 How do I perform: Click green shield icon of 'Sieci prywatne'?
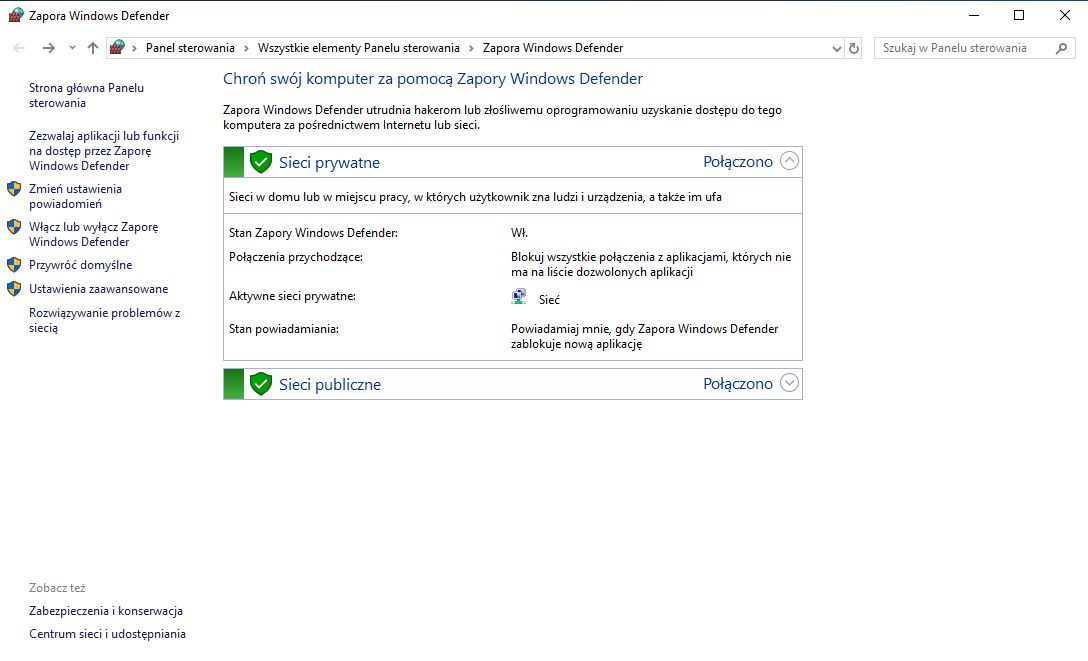point(261,162)
